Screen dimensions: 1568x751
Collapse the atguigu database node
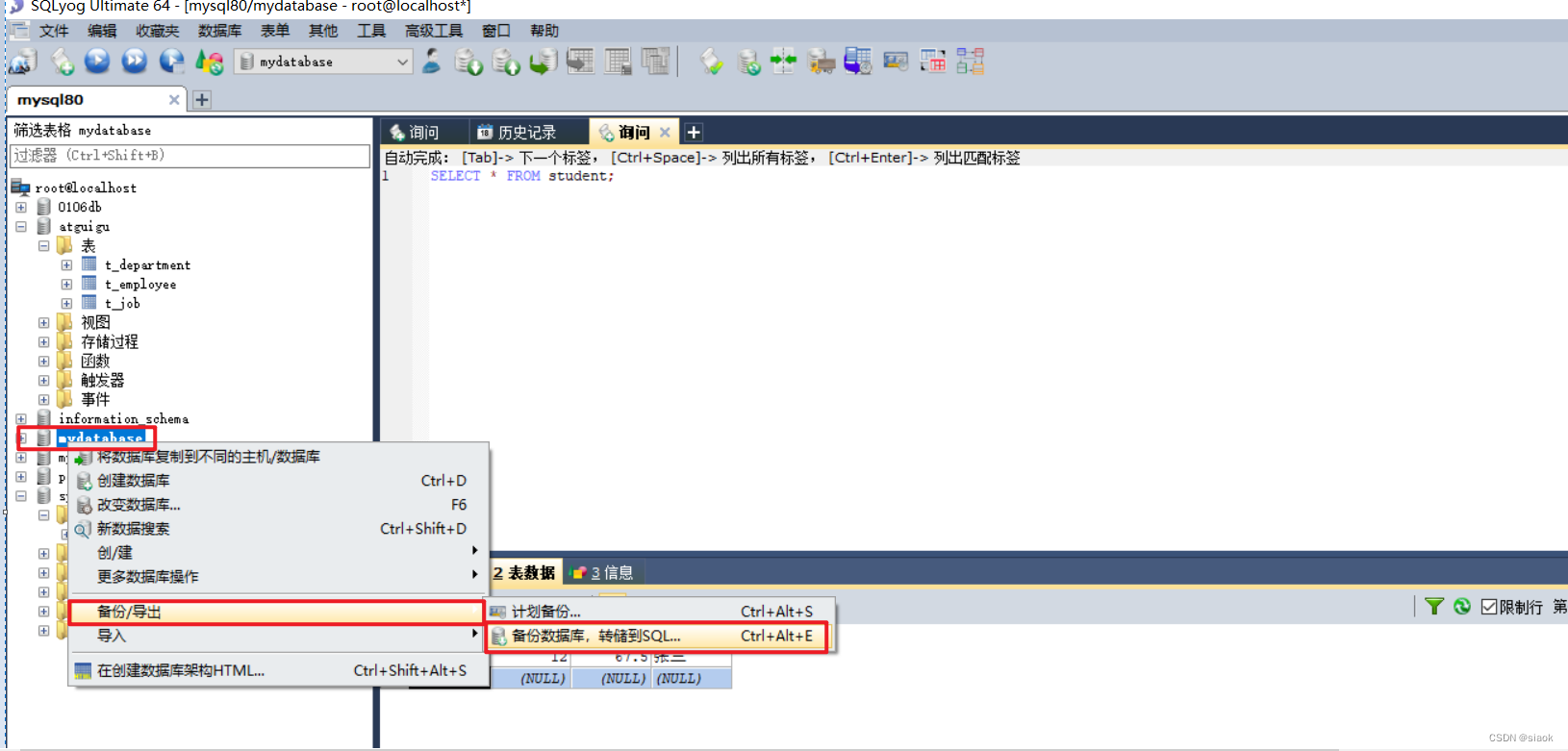pos(21,226)
